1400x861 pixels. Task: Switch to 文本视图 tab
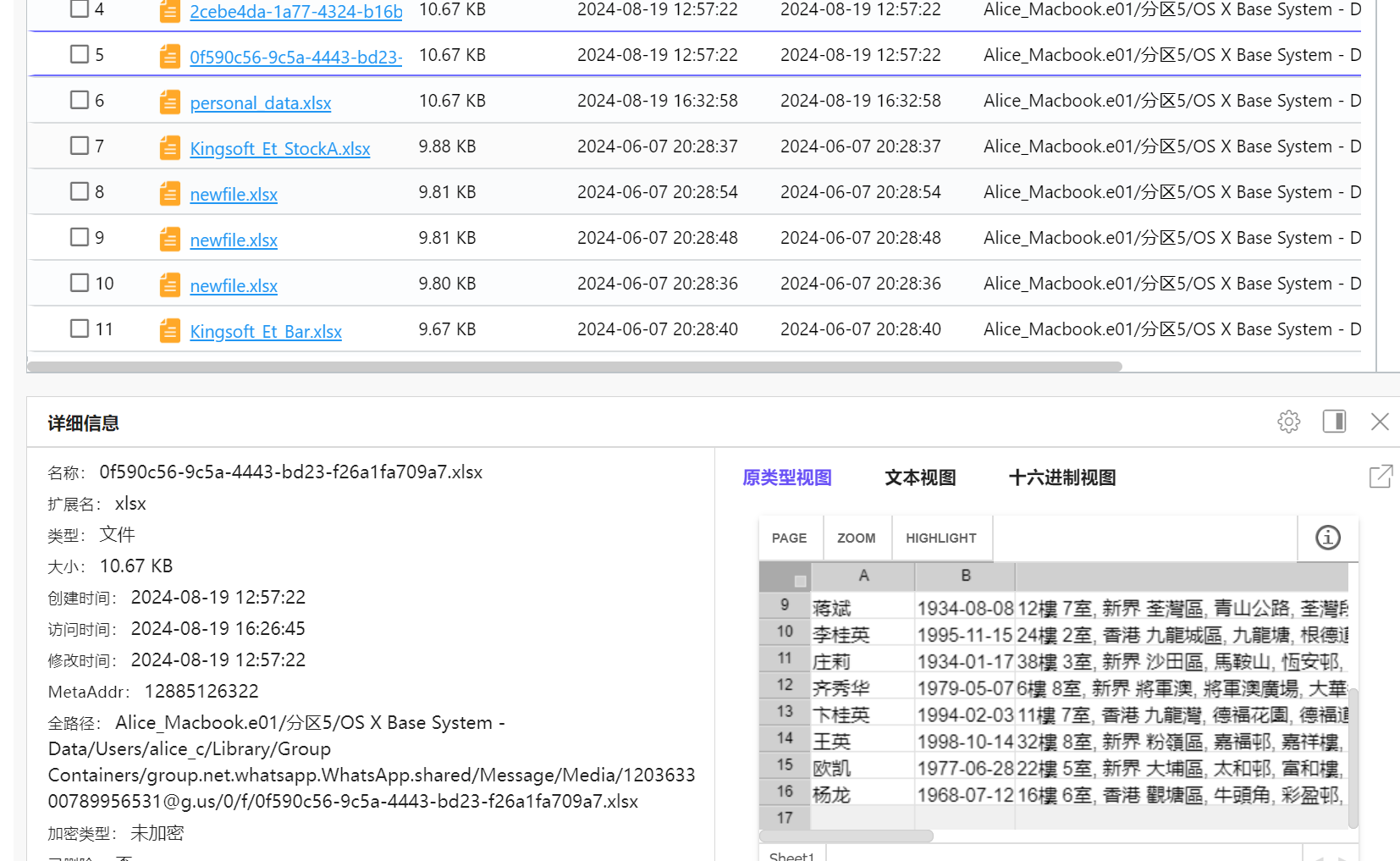(920, 477)
